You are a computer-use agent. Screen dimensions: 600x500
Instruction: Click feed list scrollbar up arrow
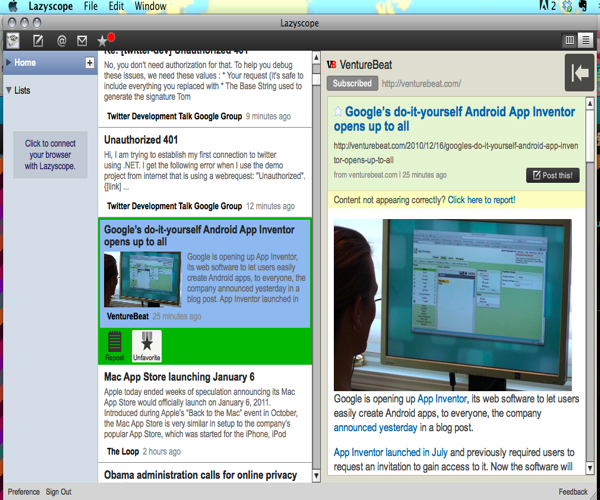pos(316,58)
